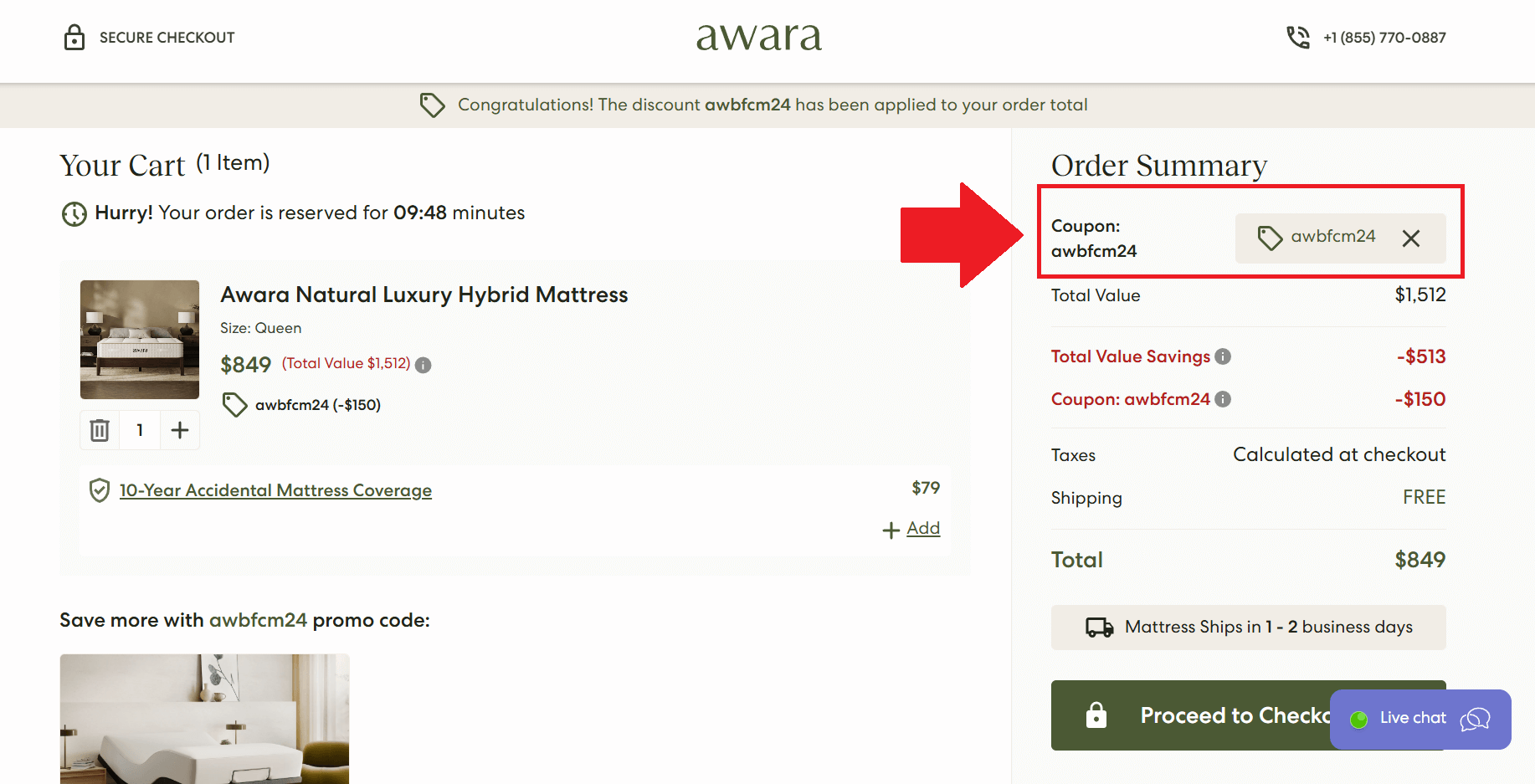Open the adjustable bed promo image

click(204, 719)
